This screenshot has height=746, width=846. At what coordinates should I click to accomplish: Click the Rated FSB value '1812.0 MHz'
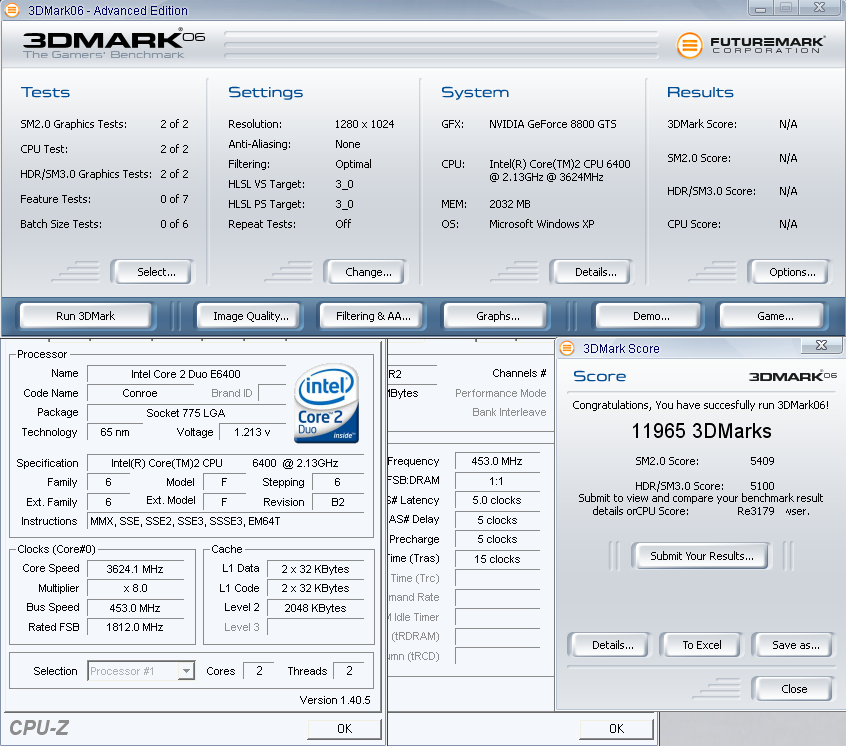[135, 627]
